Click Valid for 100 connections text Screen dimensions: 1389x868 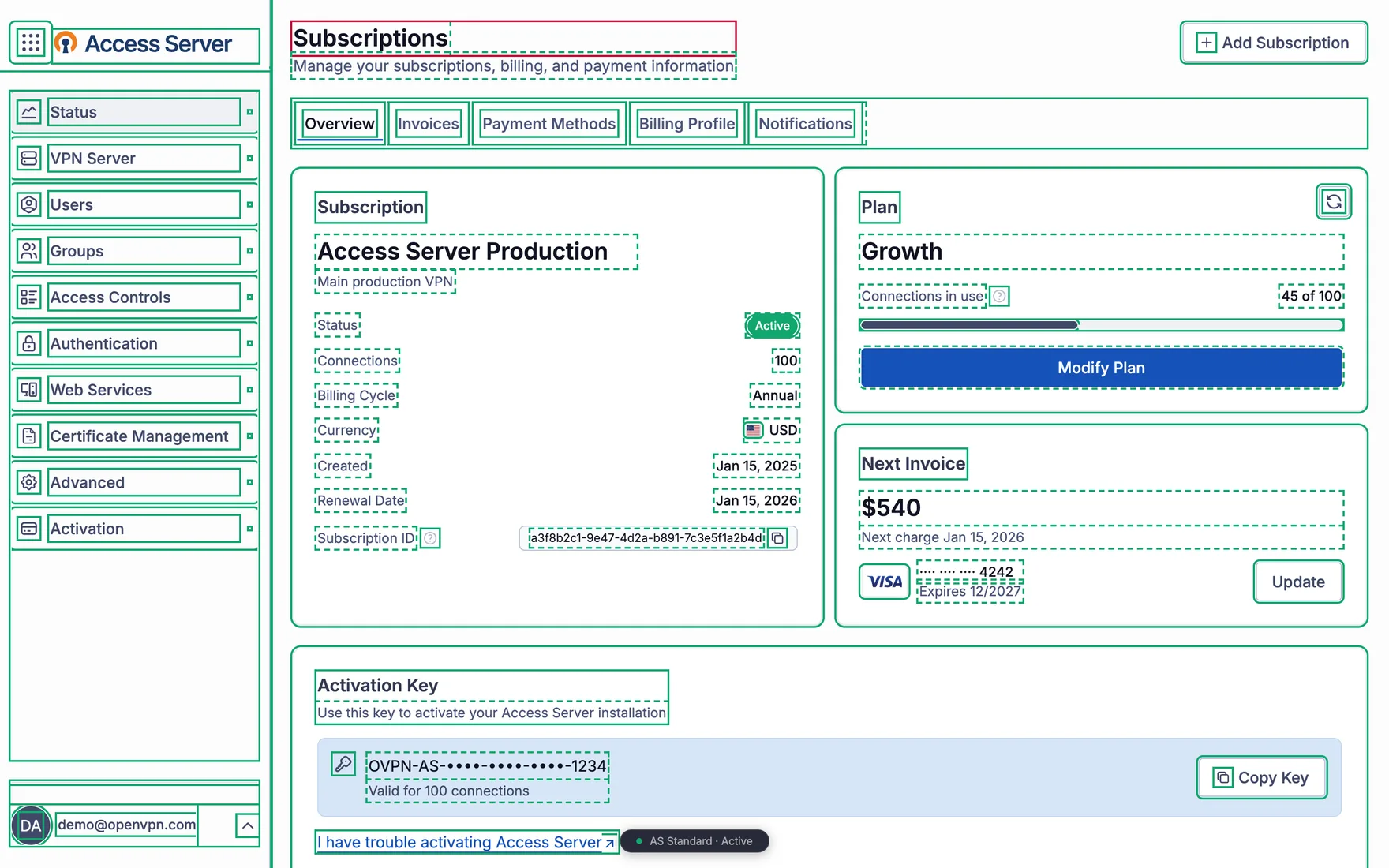[448, 791]
